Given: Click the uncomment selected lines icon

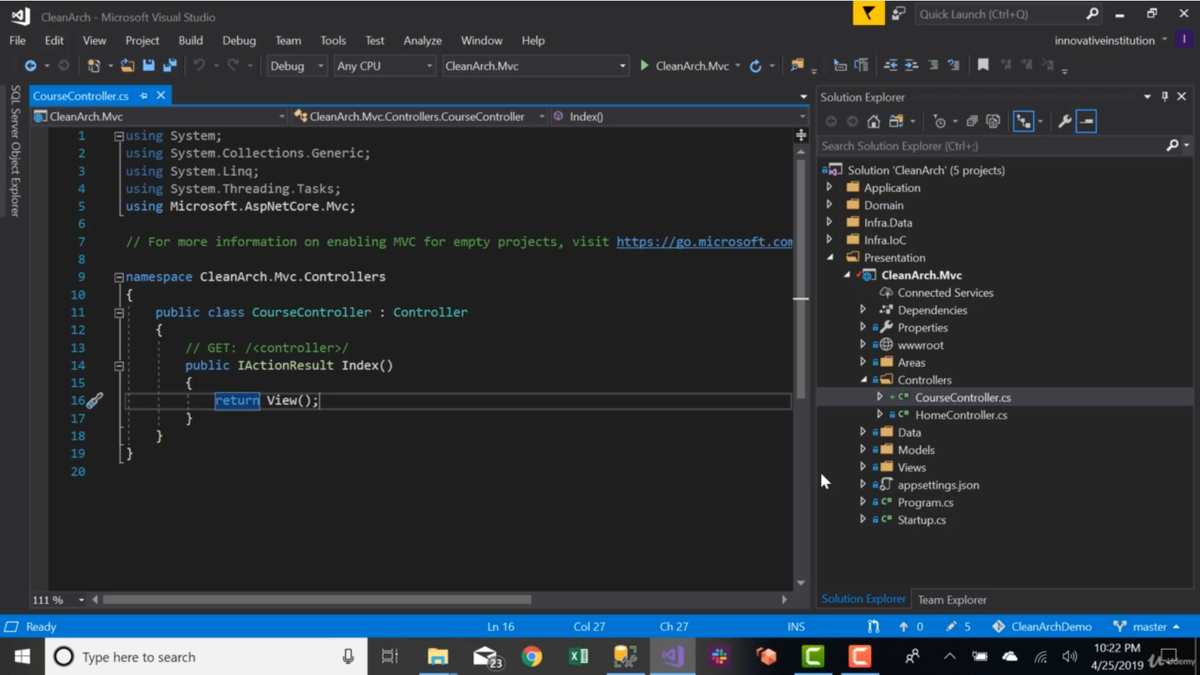Looking at the screenshot, I should (954, 66).
